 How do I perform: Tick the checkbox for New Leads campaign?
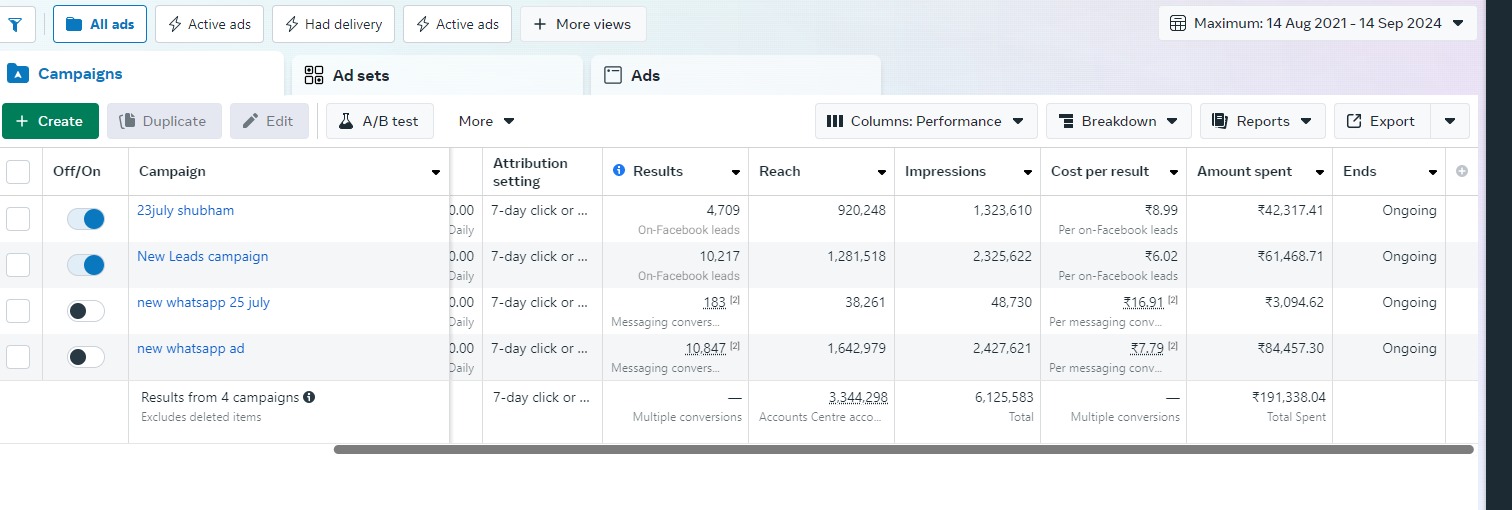pyautogui.click(x=18, y=265)
